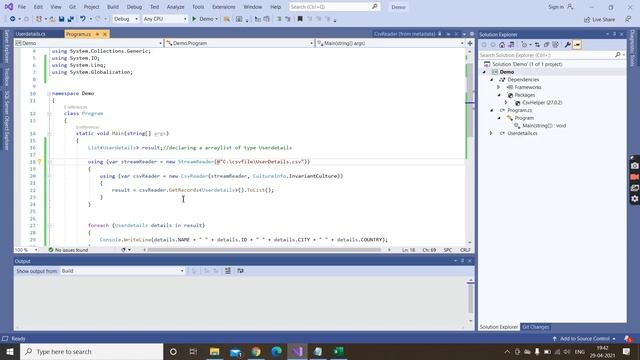This screenshot has height=360, width=640.
Task: Click the Output panel vertical scrollbar
Action: (x=470, y=298)
